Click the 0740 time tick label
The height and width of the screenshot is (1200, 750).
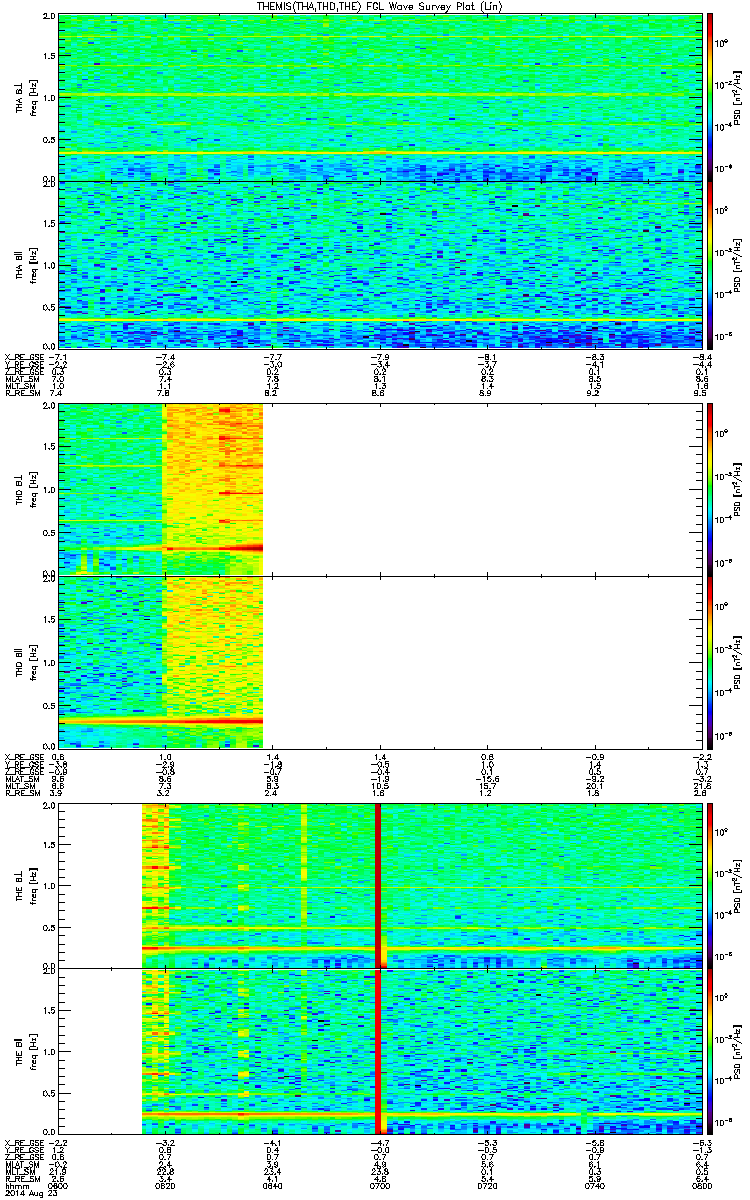click(x=594, y=1187)
